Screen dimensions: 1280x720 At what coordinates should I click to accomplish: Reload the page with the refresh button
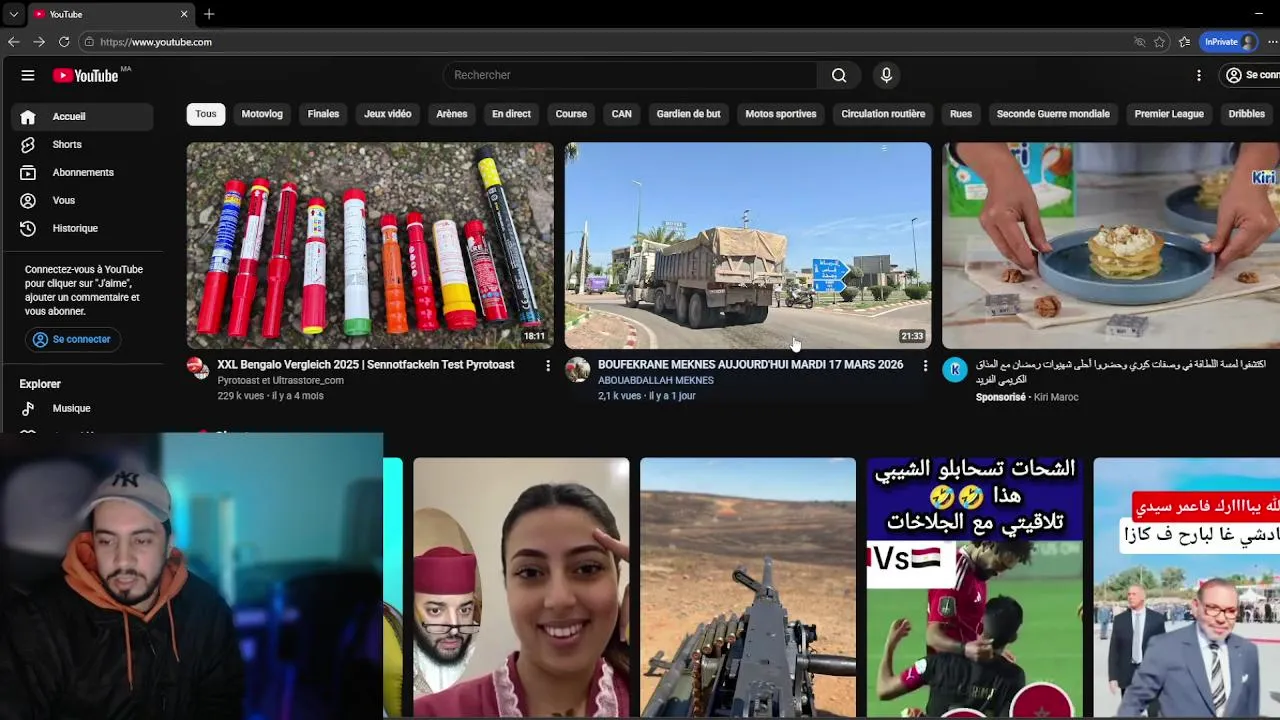[64, 42]
